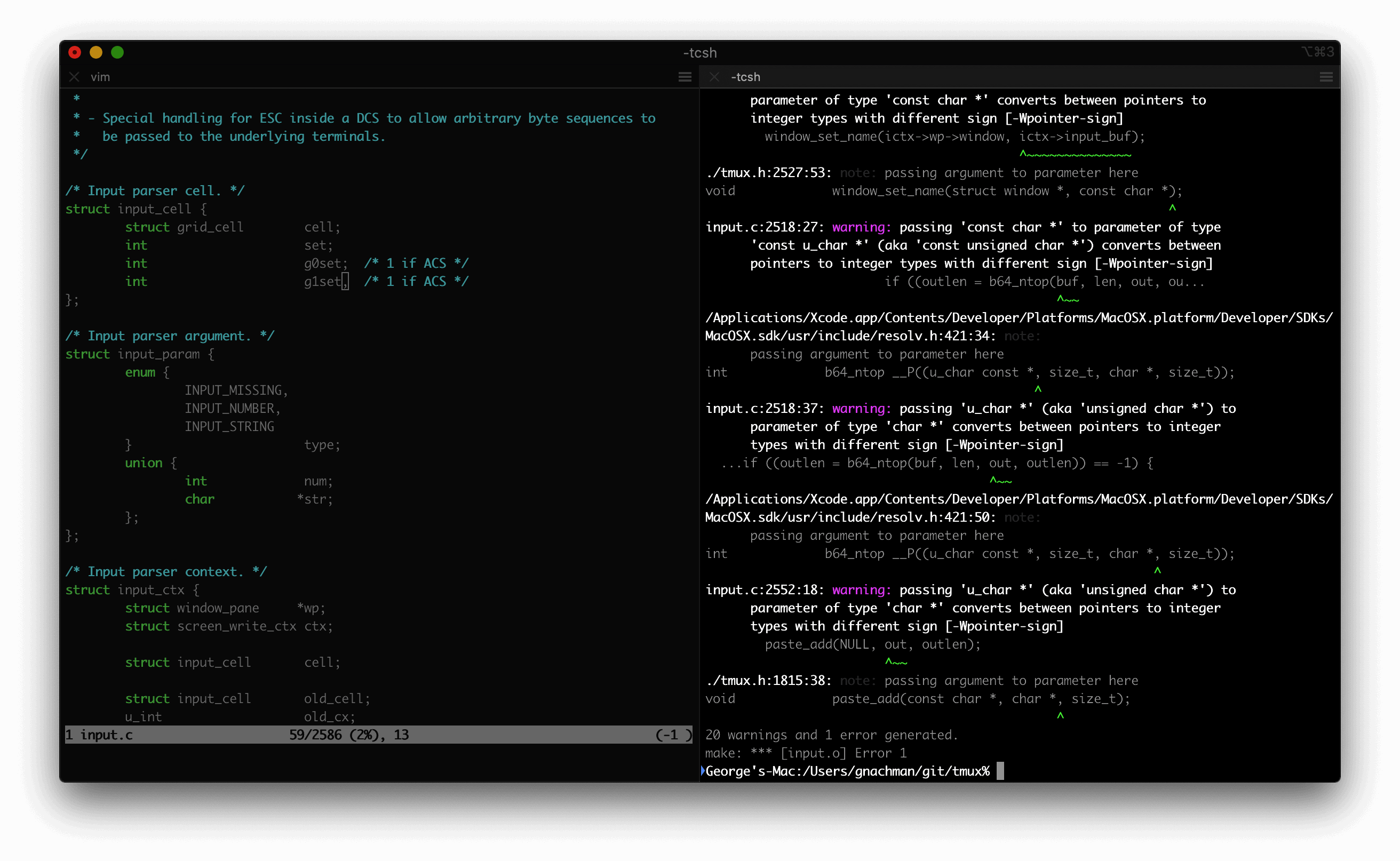Click input.c:2552:18 warning location
Viewport: 1400px width, 861px height.
point(763,590)
